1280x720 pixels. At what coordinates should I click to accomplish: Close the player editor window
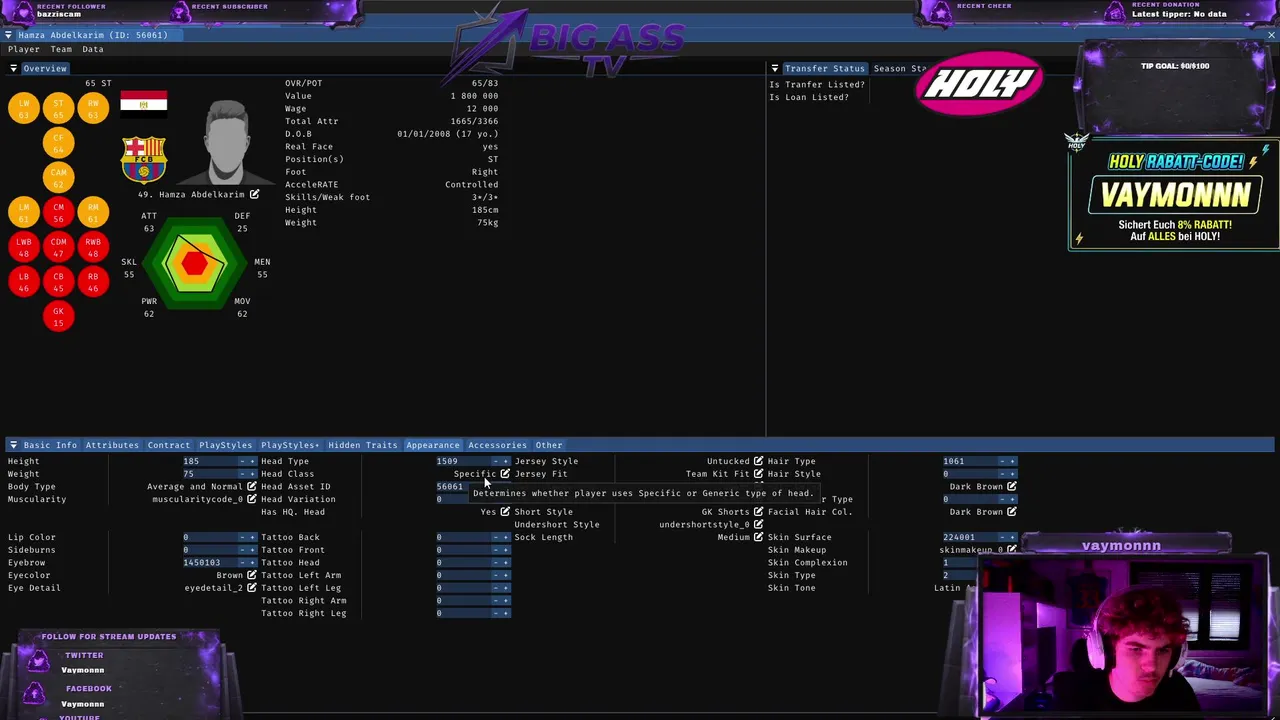click(1271, 35)
